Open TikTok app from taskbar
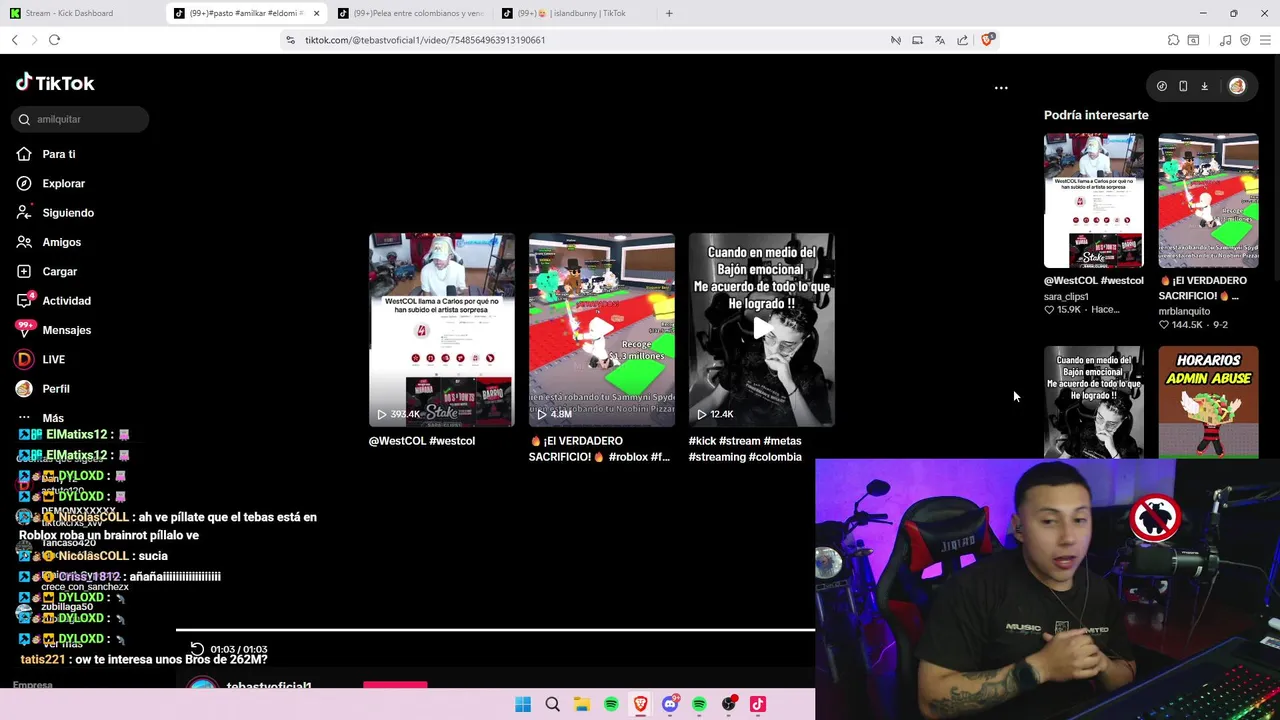The height and width of the screenshot is (720, 1280). point(758,704)
